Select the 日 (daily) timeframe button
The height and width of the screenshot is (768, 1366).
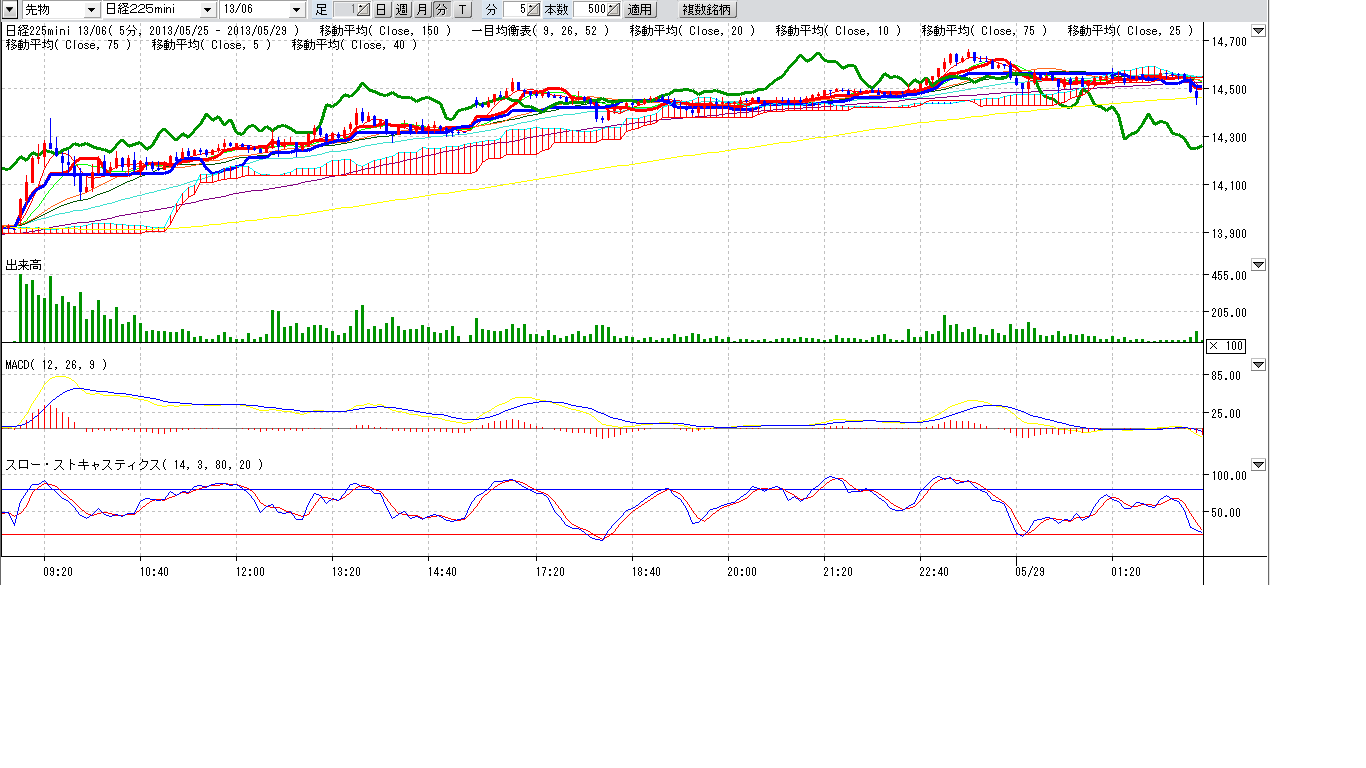381,9
